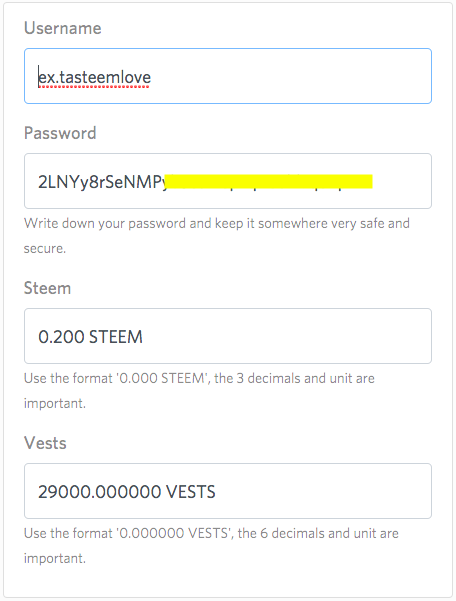
Task: Click the misspelled 'ex.tasteemlove' username text
Action: click(95, 77)
